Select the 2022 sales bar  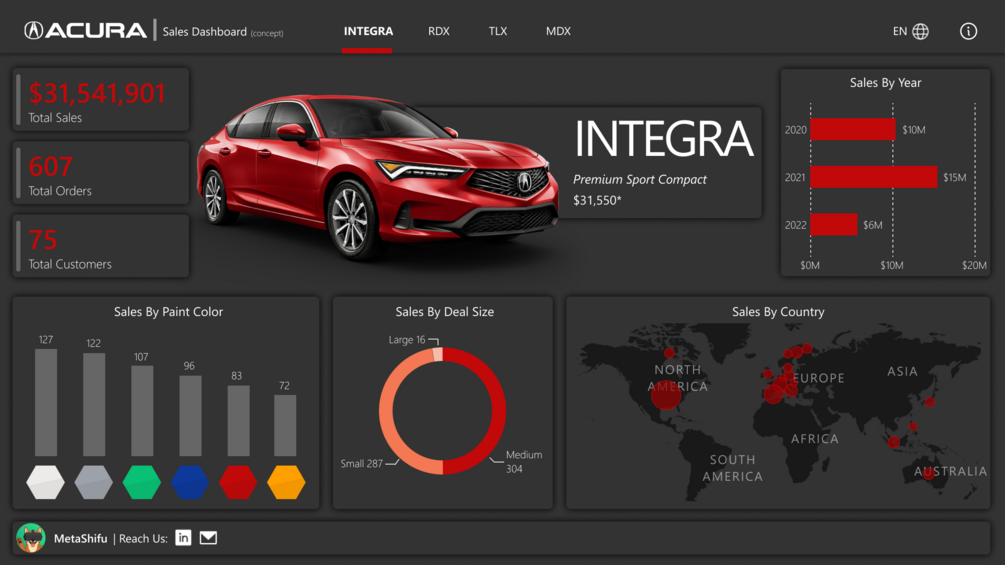pos(833,225)
